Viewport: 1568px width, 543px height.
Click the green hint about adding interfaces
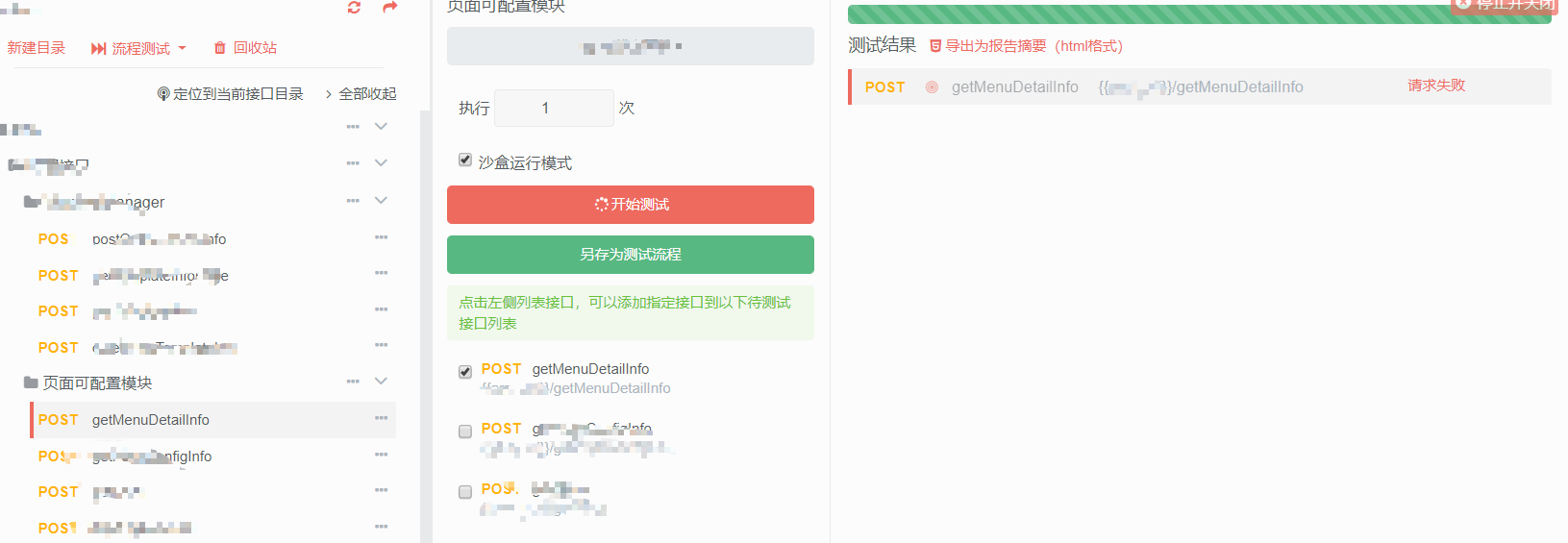(x=631, y=313)
